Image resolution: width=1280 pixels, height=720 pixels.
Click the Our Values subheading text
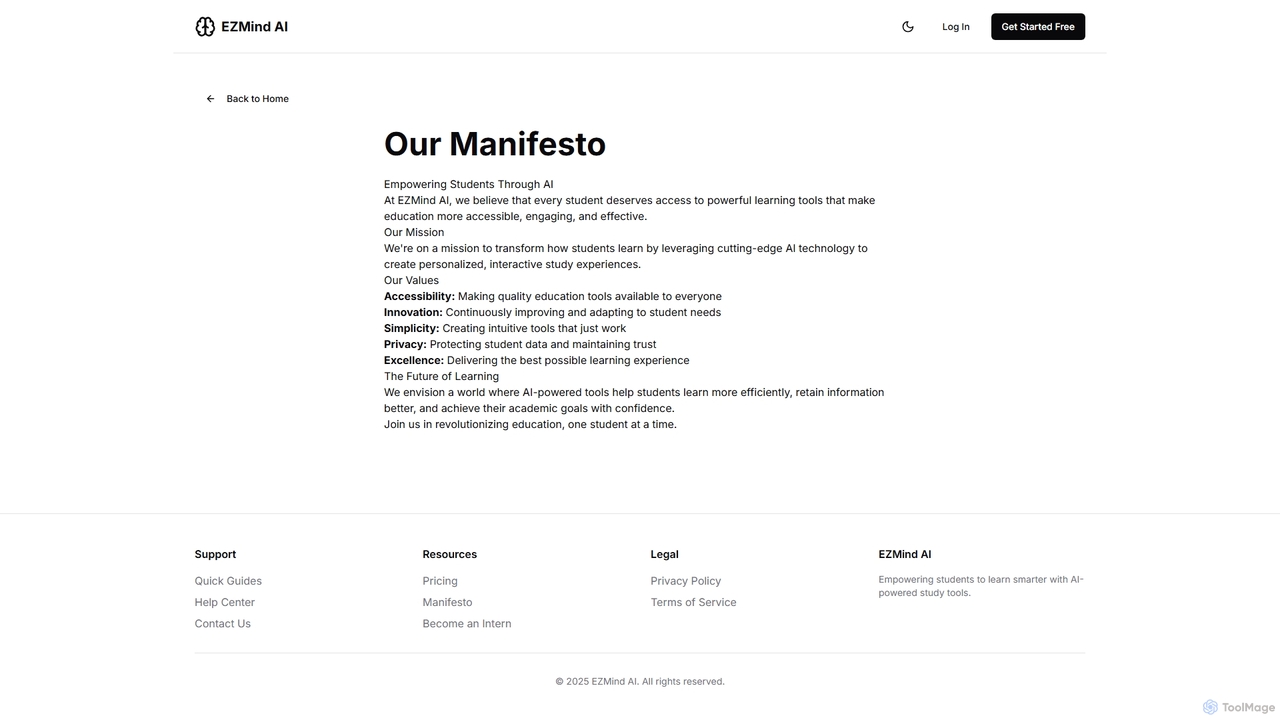(x=411, y=281)
